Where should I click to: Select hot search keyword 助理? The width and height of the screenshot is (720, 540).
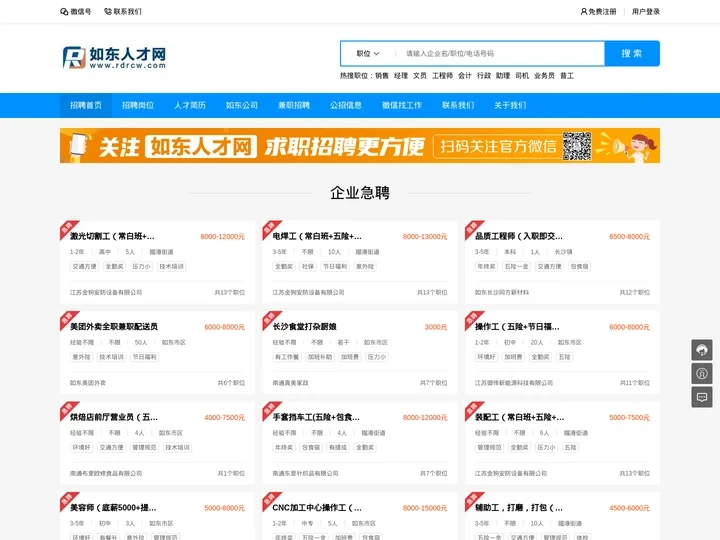coord(503,76)
